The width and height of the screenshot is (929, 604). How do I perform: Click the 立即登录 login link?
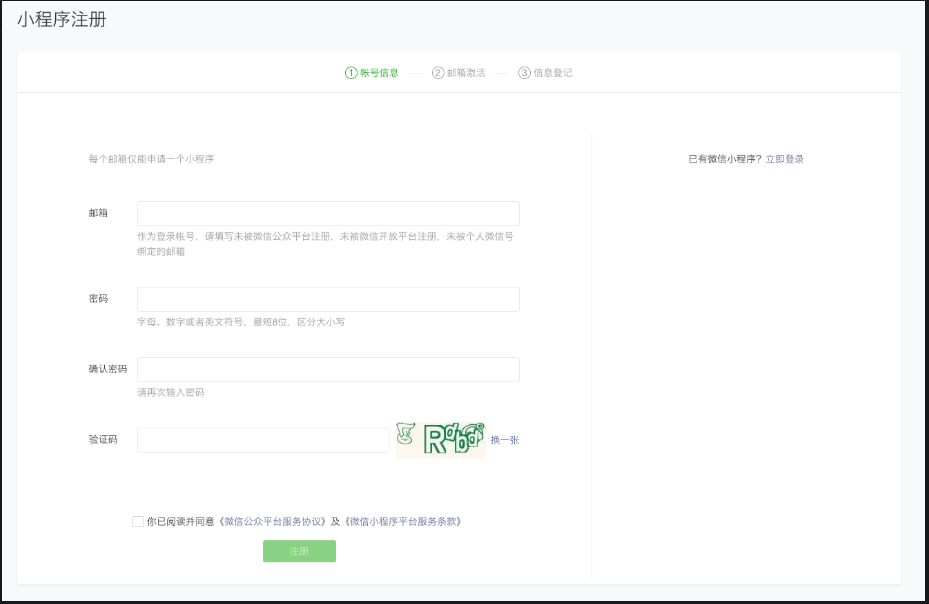(x=784, y=159)
